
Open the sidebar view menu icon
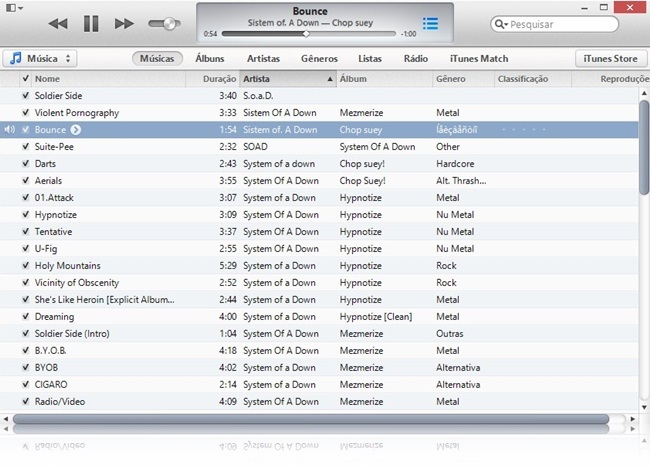point(15,8)
